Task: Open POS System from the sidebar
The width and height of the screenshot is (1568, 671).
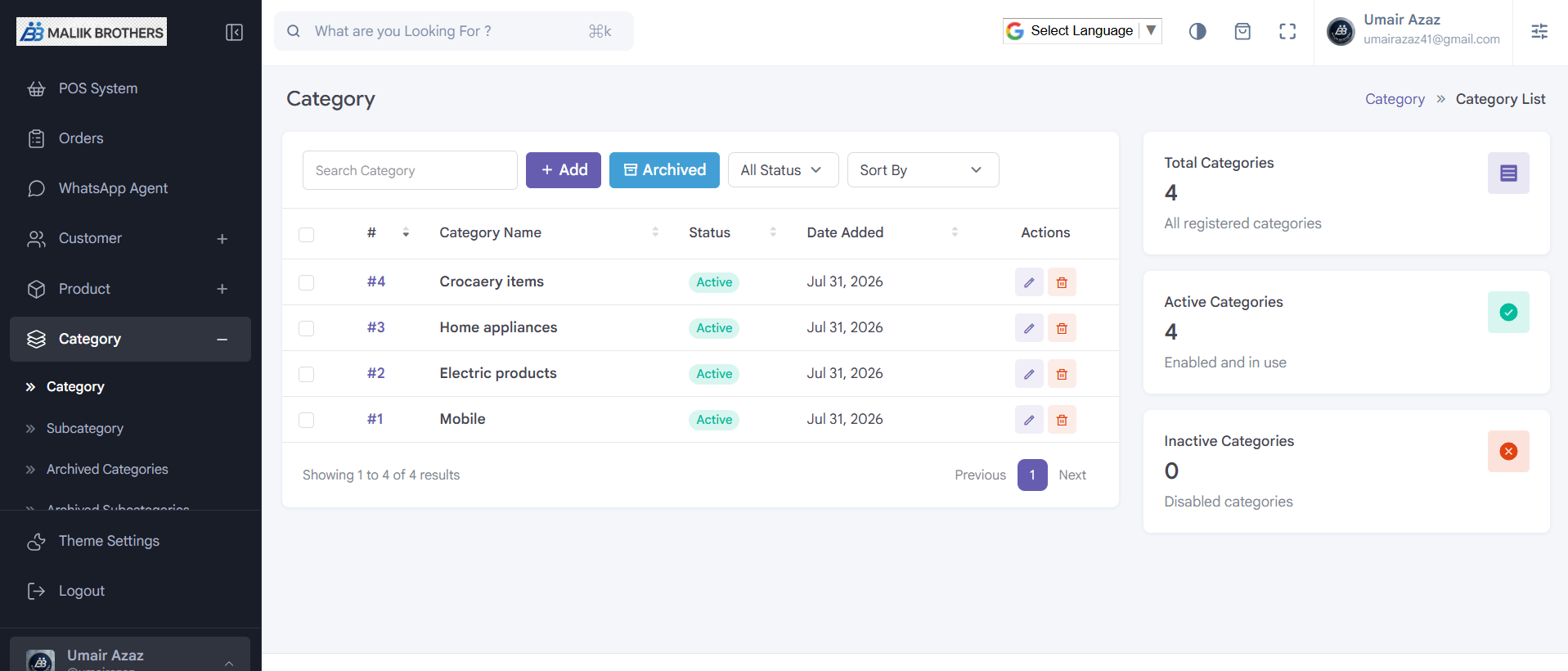Action: pyautogui.click(x=98, y=88)
